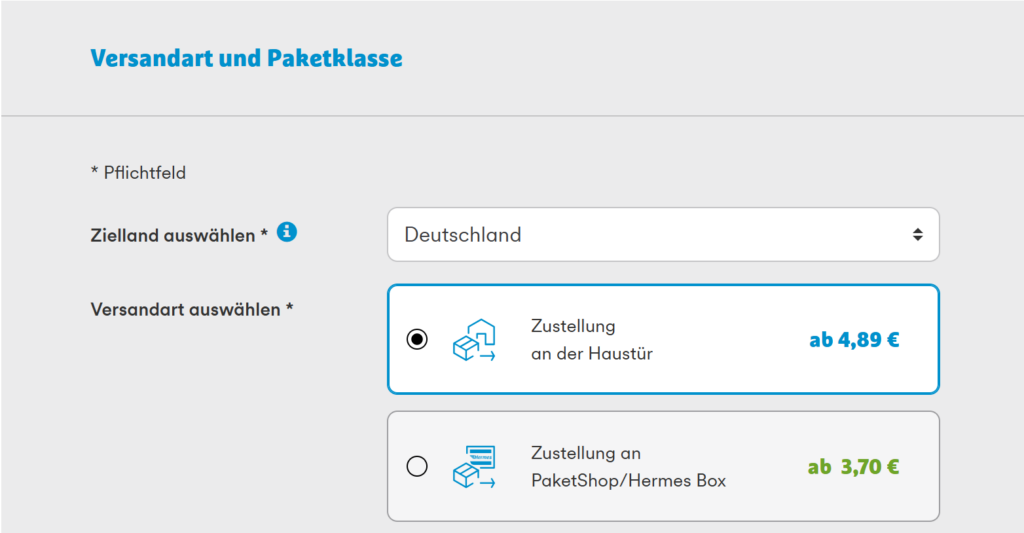The width and height of the screenshot is (1024, 533).
Task: Click the Zustellung an der Haustür text
Action: 591,340
